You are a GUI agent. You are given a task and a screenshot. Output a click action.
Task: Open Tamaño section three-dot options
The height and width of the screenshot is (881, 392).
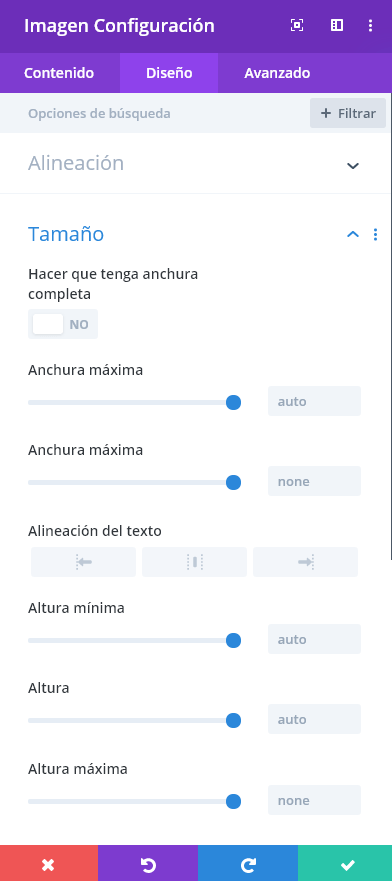[x=375, y=234]
